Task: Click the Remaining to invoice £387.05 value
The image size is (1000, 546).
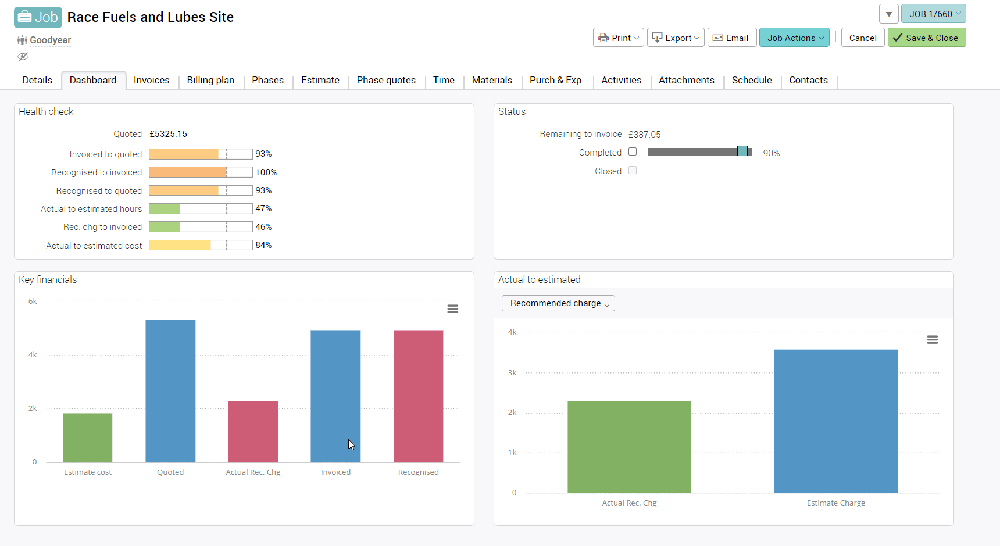Action: (644, 135)
